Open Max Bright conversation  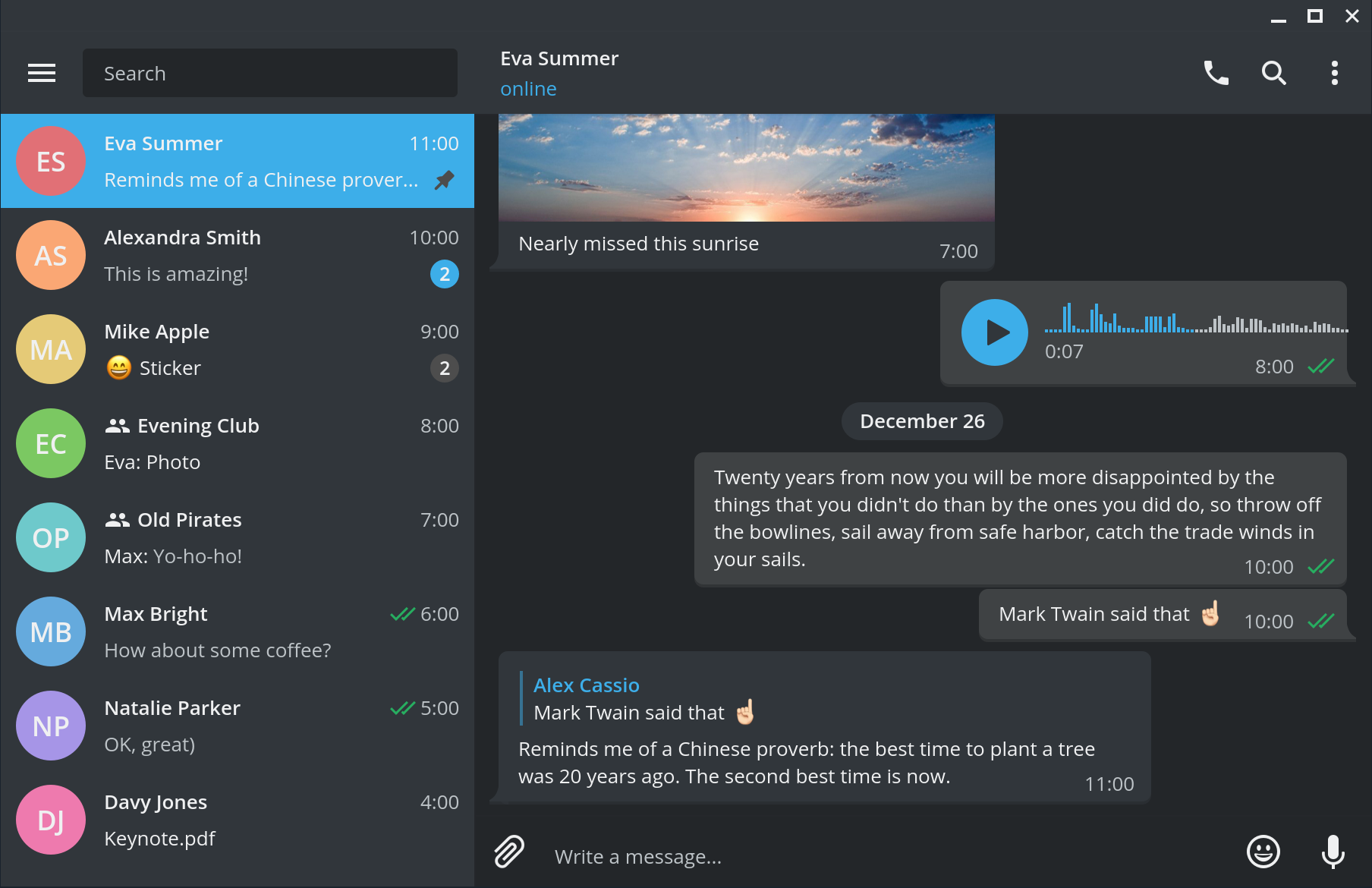(x=238, y=631)
